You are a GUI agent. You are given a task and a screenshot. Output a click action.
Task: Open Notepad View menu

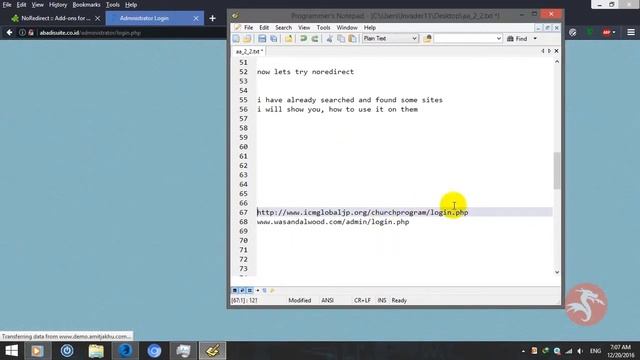(x=304, y=27)
